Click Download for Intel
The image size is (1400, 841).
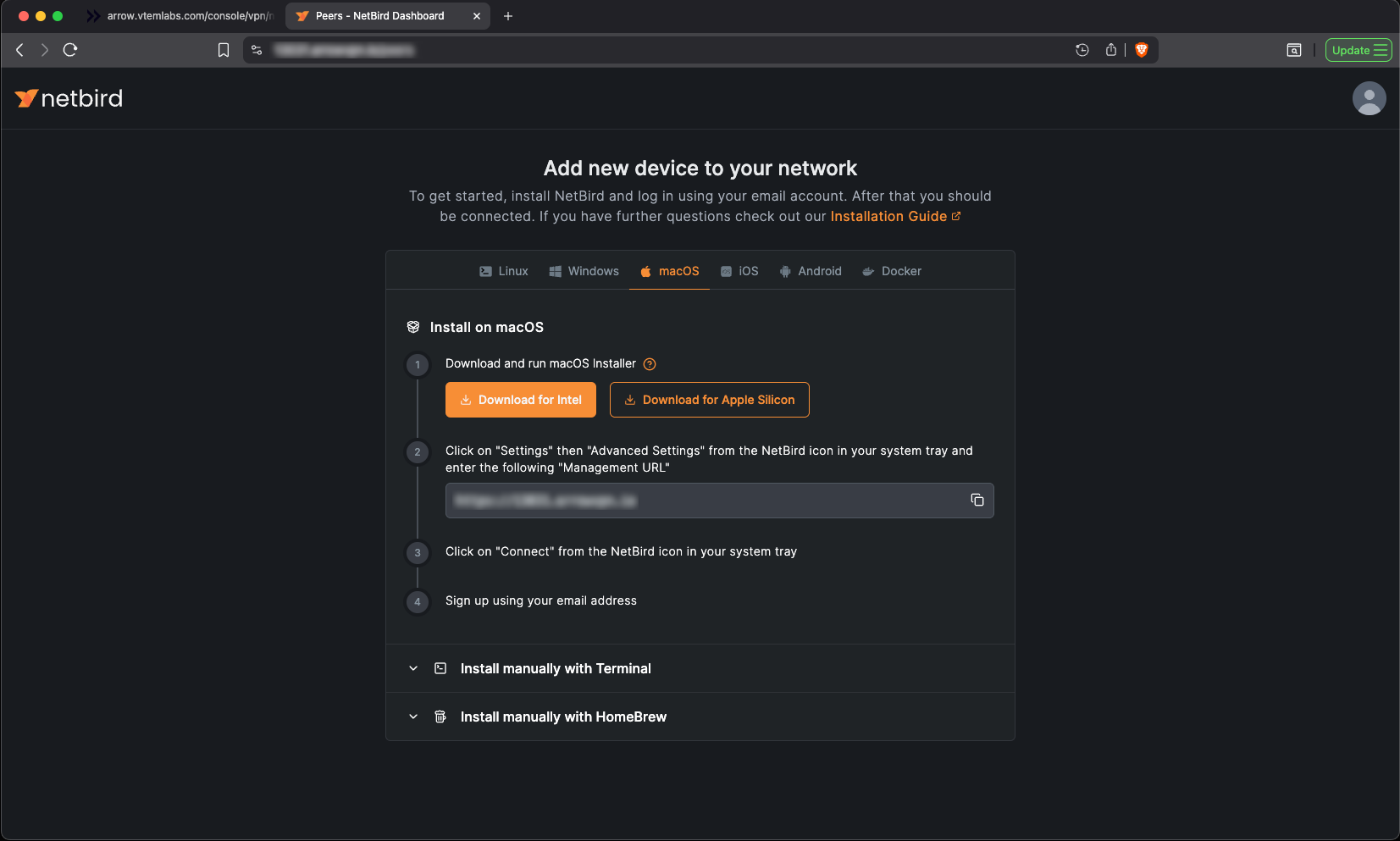click(520, 399)
